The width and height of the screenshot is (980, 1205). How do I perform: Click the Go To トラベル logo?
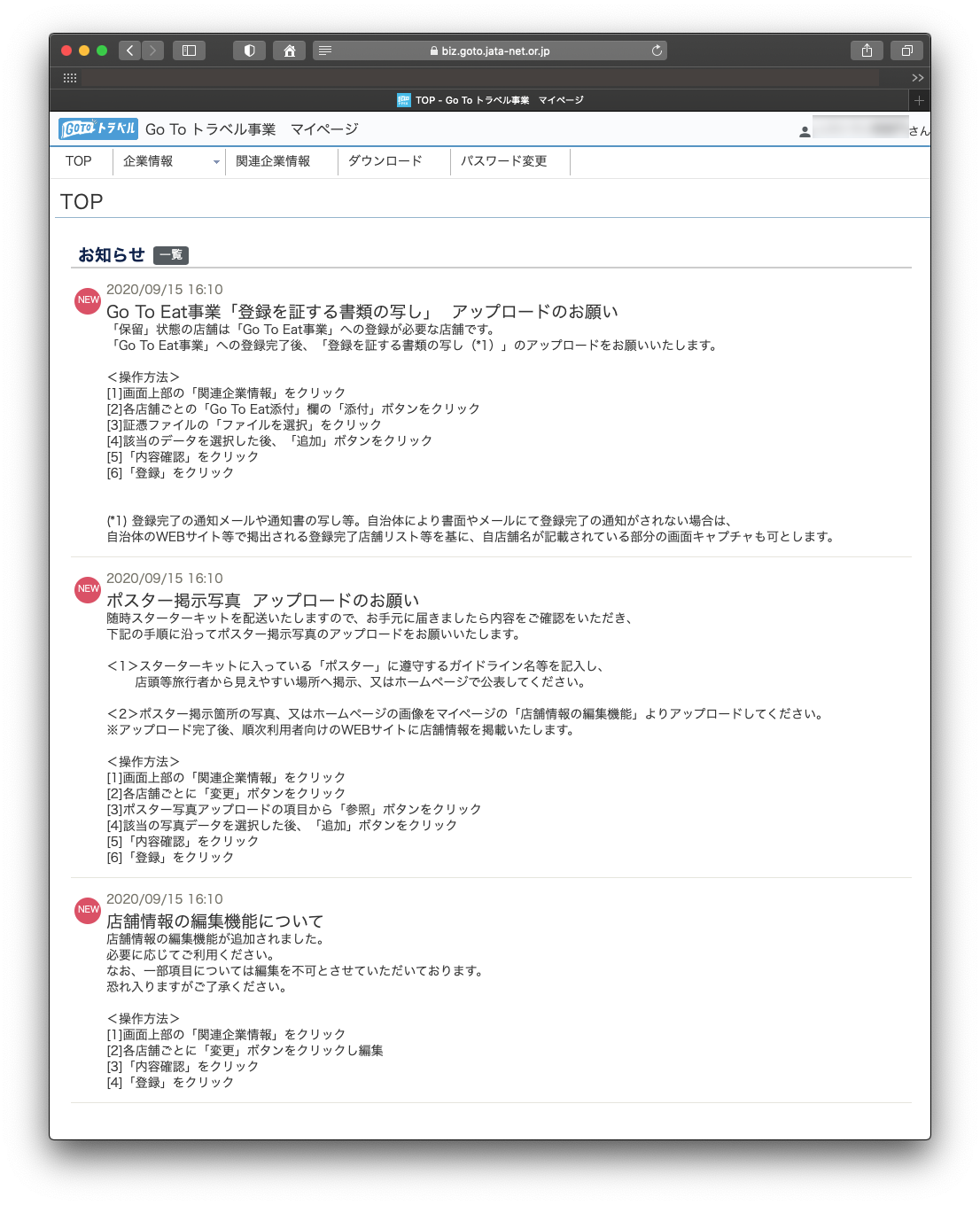point(98,129)
